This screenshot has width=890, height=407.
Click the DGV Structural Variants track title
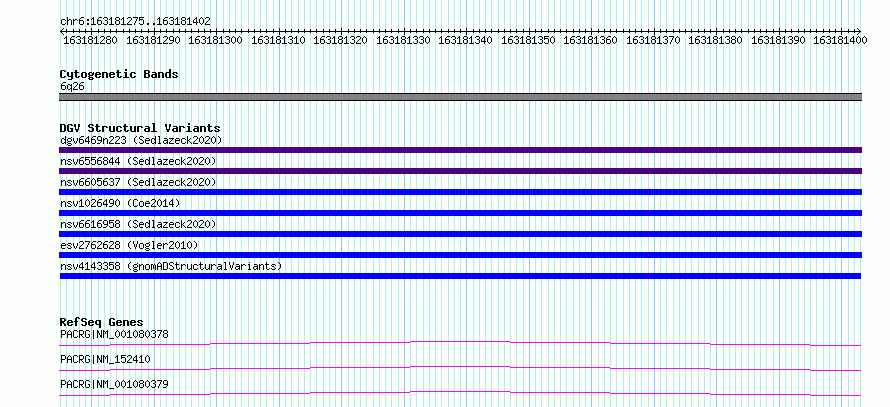tap(140, 128)
